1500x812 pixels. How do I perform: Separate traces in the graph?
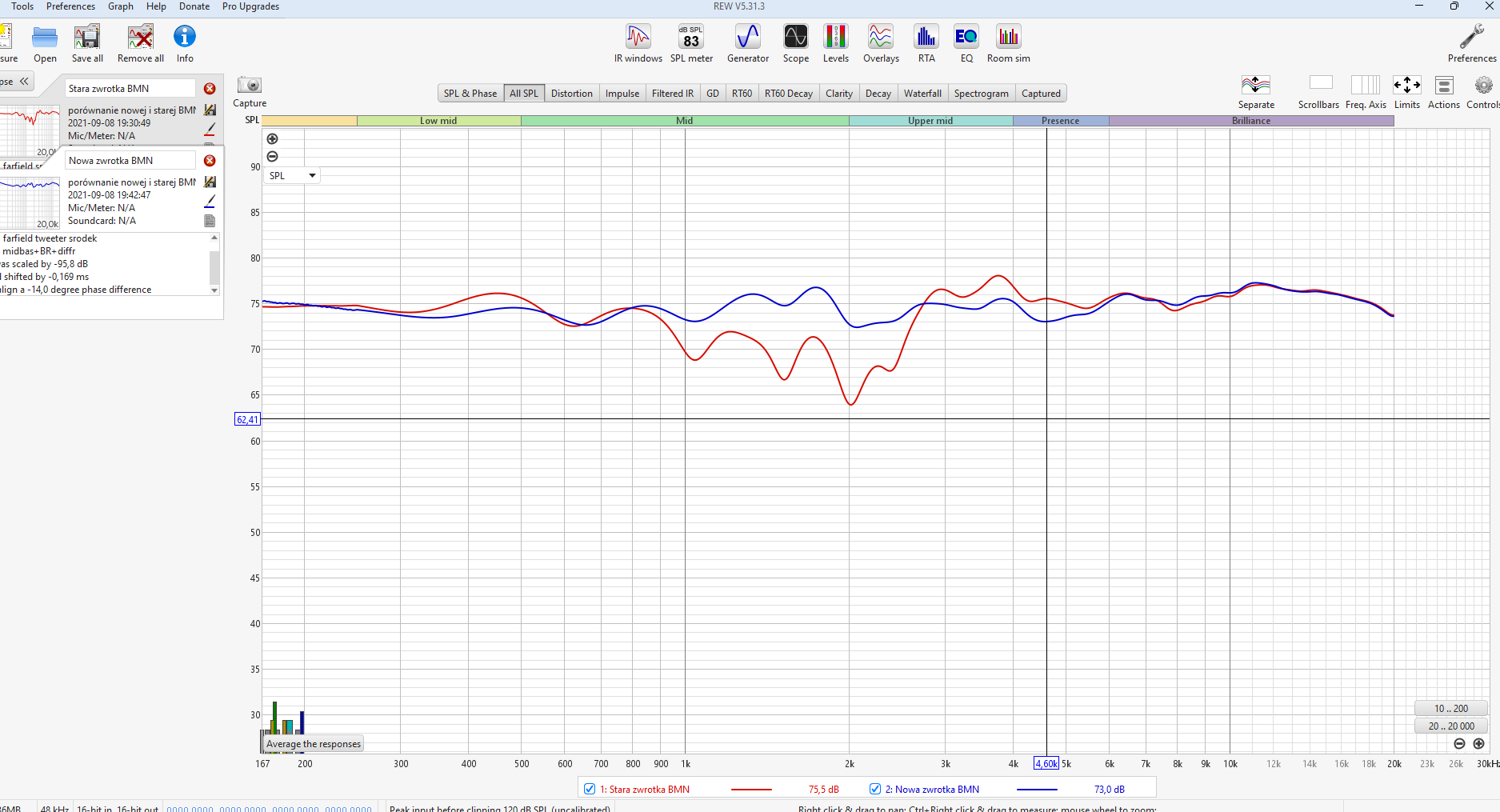pos(1256,91)
